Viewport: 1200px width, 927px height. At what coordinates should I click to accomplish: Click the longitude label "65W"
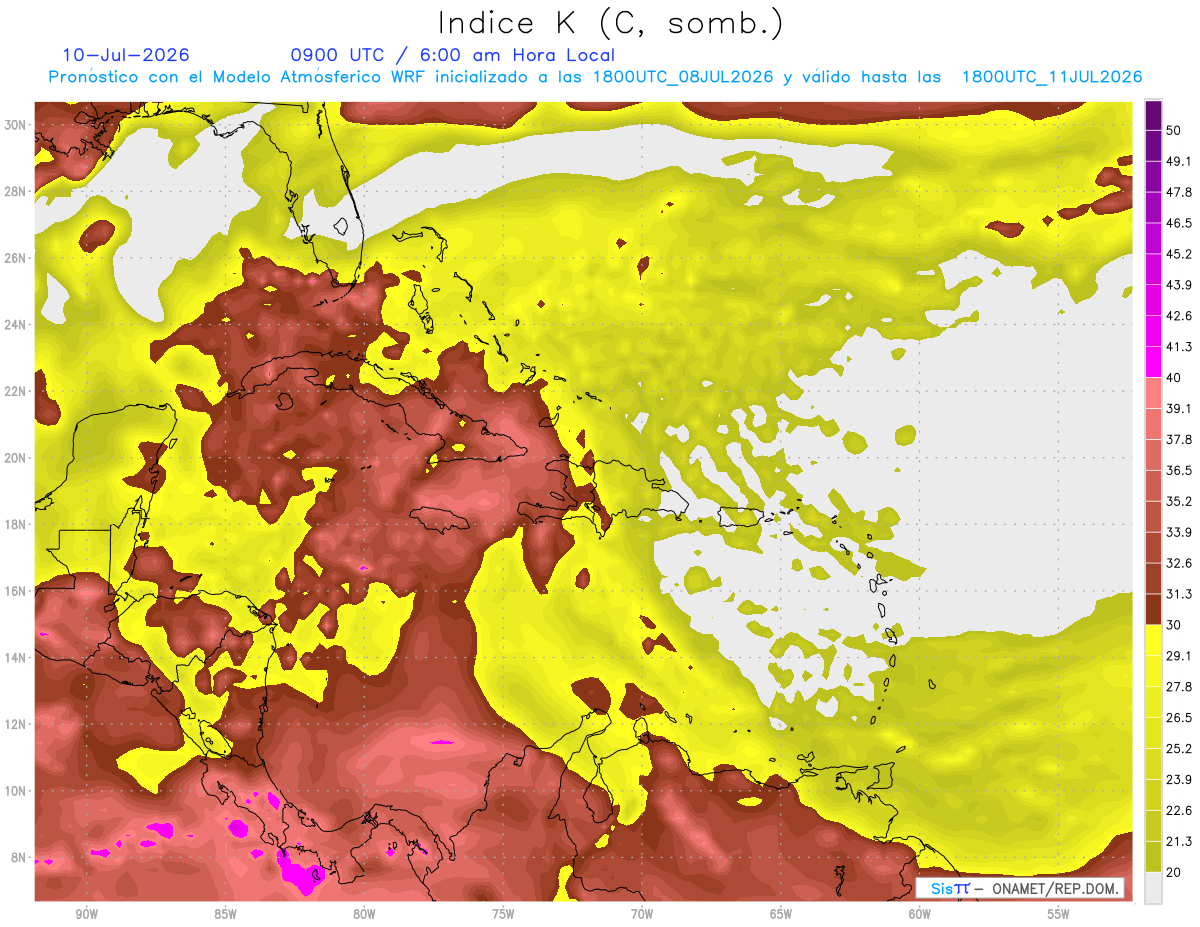tap(781, 914)
